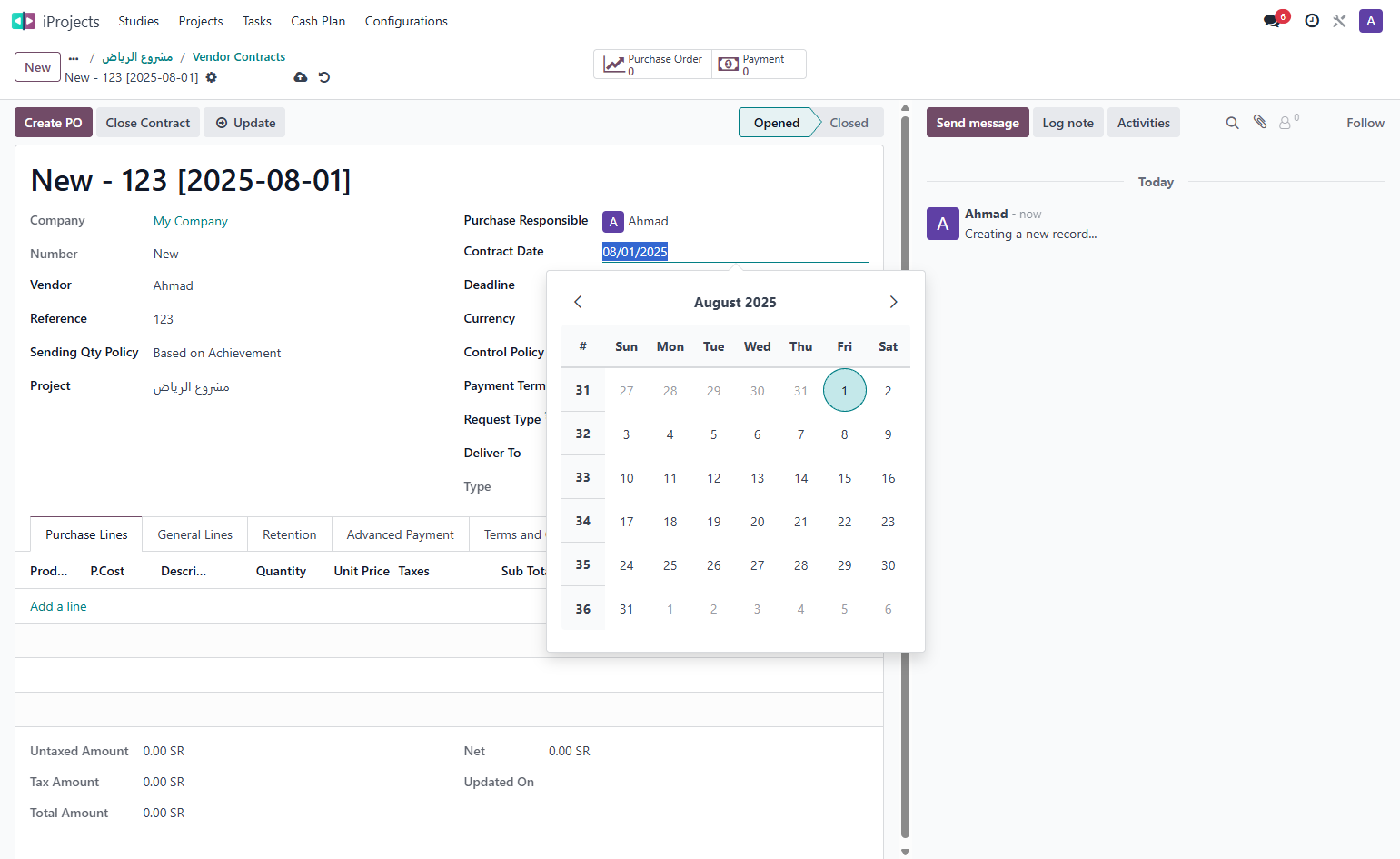The width and height of the screenshot is (1400, 859).
Task: Click the Opened status stage
Action: point(776,123)
